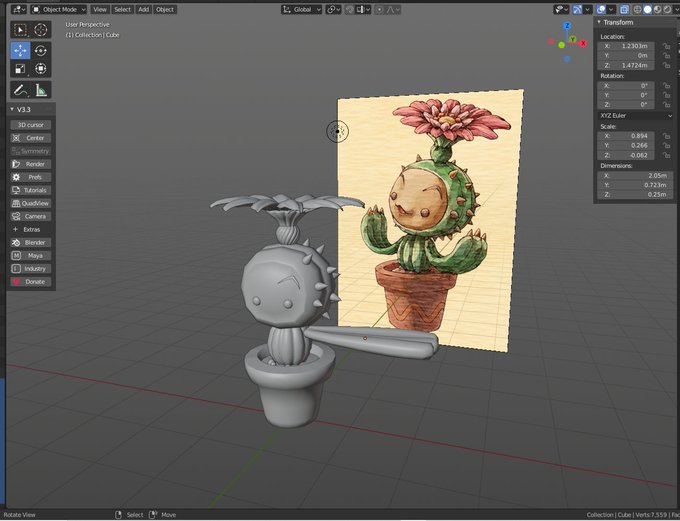Select the Rotate tool
The height and width of the screenshot is (521, 680).
click(41, 50)
